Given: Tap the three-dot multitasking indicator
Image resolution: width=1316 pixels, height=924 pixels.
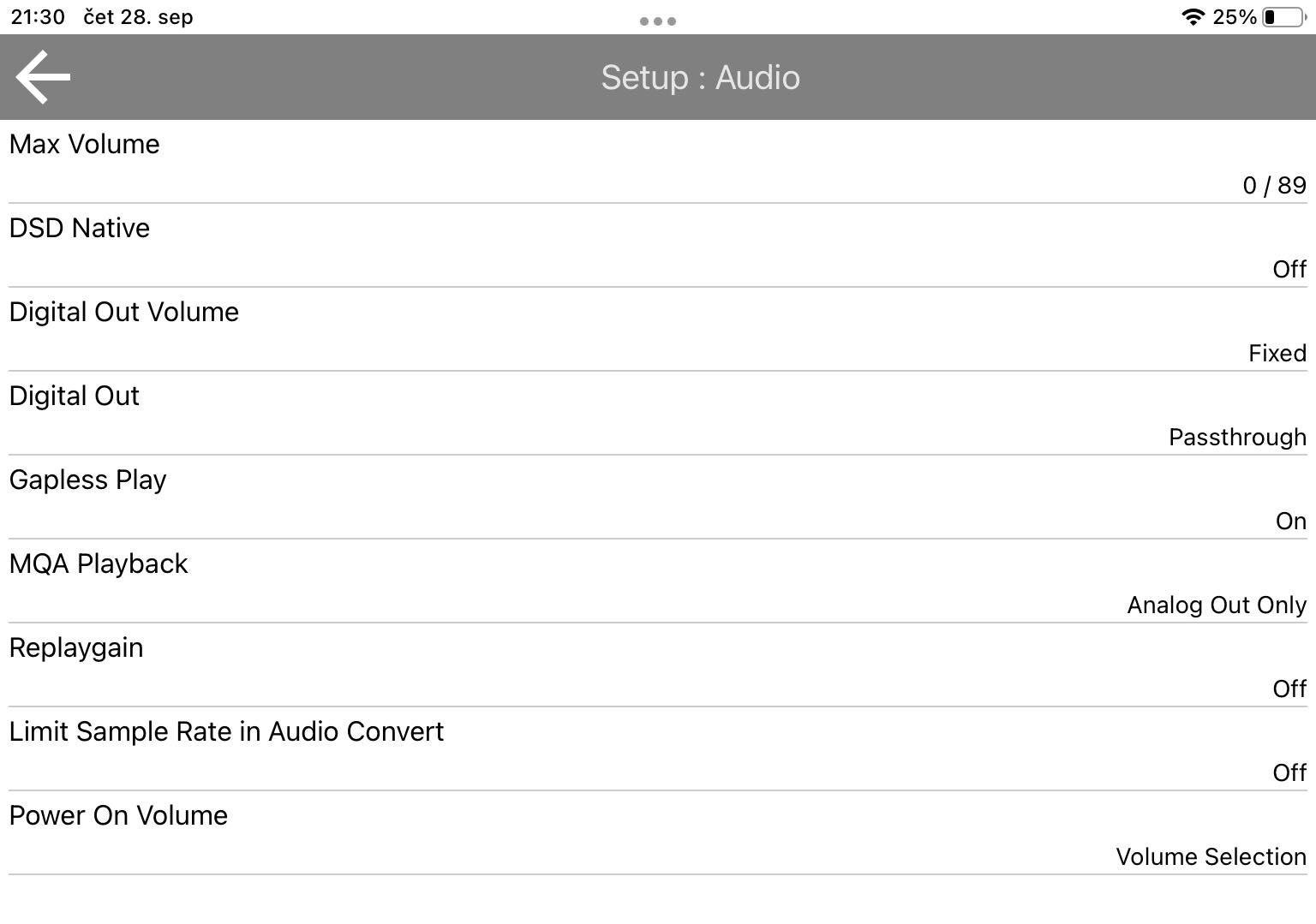Looking at the screenshot, I should point(658,21).
